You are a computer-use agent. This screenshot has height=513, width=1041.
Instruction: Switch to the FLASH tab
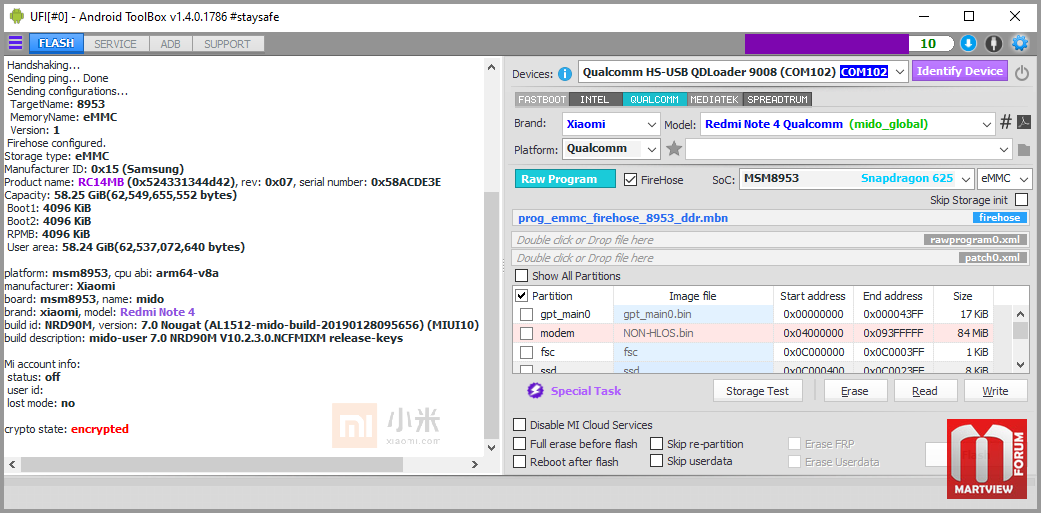[x=56, y=44]
